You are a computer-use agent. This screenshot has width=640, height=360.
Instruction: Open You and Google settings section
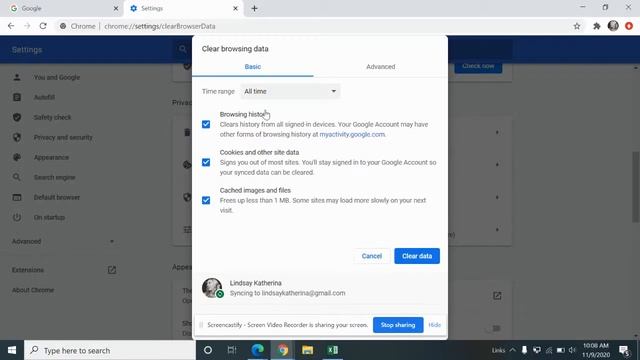click(57, 77)
